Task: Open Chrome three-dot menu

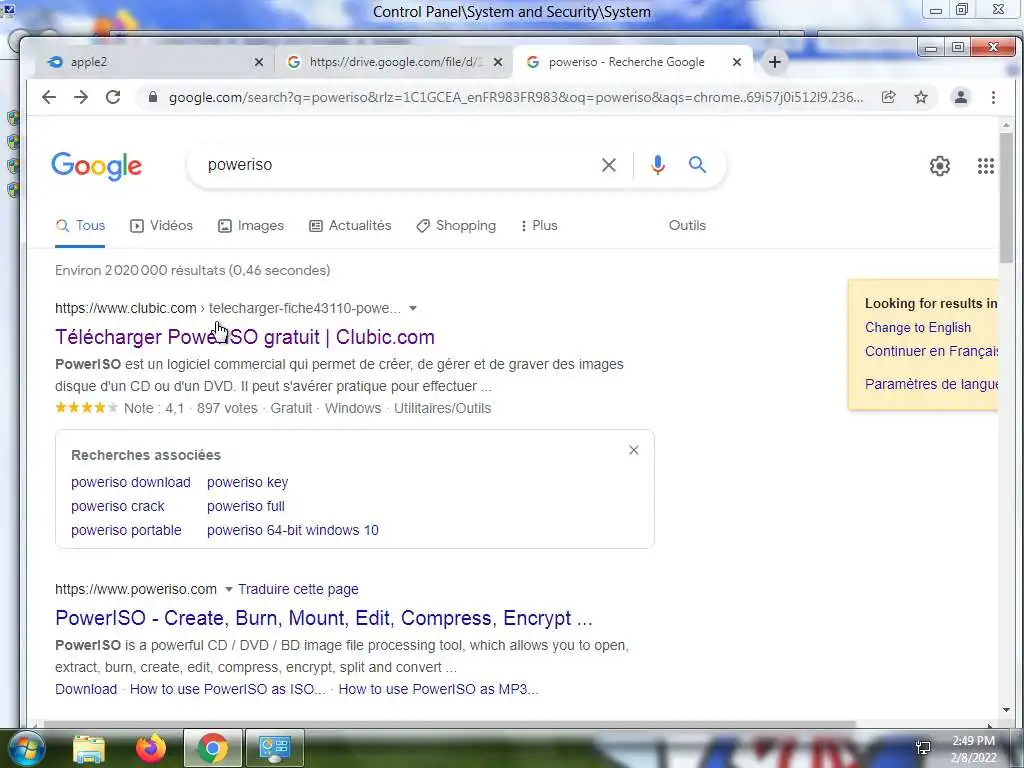Action: 993,97
